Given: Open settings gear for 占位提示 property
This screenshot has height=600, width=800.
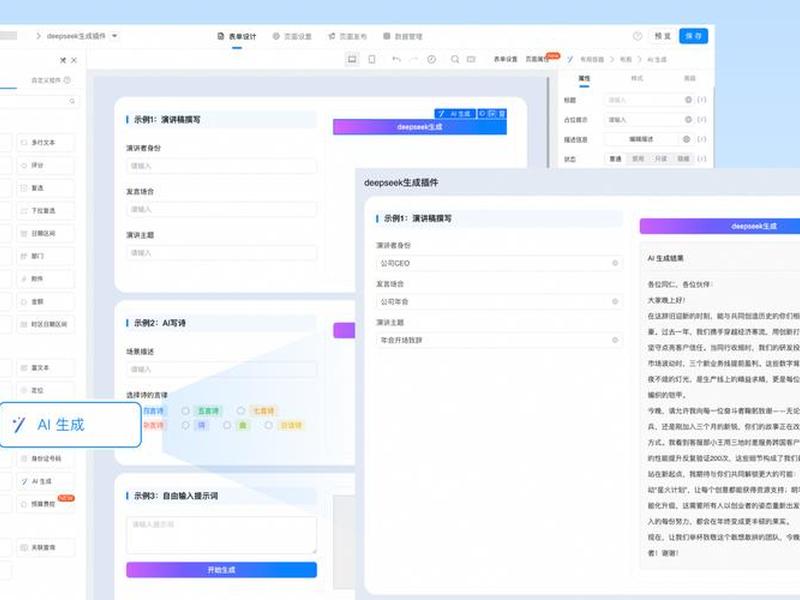Looking at the screenshot, I should click(x=688, y=119).
